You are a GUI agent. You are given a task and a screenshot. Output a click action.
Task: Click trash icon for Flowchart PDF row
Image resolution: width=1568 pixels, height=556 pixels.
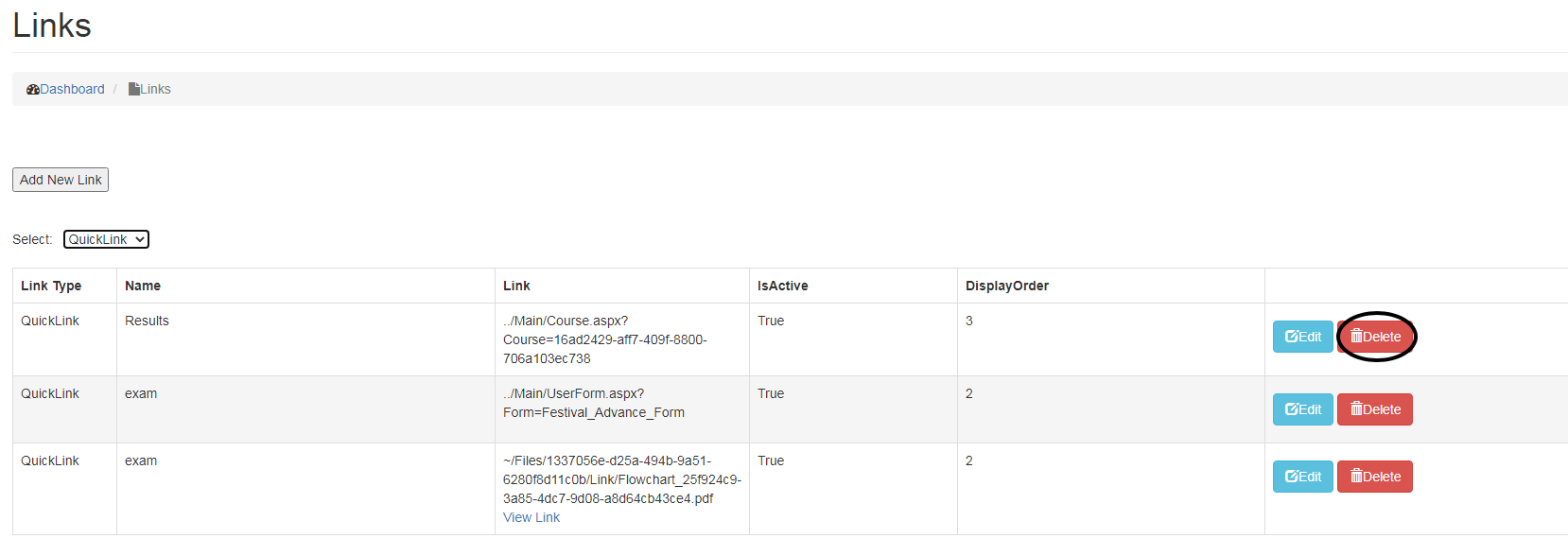coord(1356,477)
